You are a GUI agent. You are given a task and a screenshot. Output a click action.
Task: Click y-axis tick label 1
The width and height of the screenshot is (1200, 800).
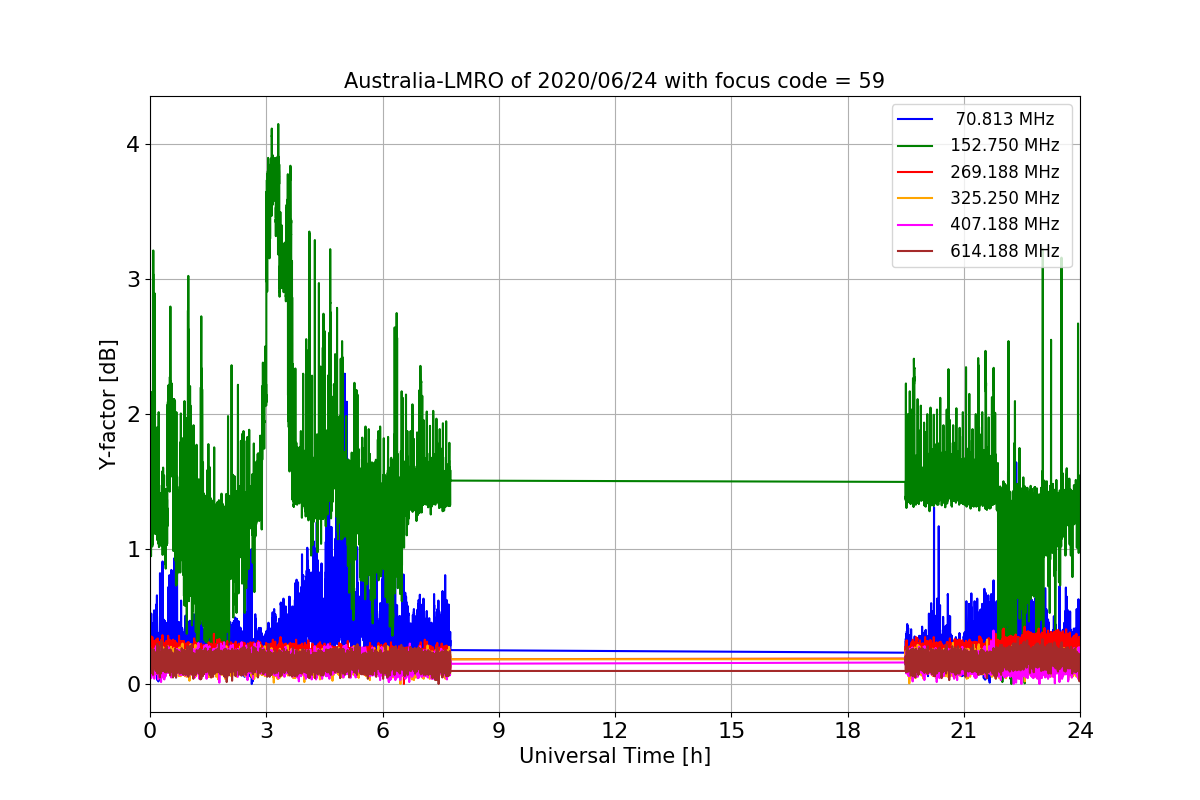pos(133,550)
